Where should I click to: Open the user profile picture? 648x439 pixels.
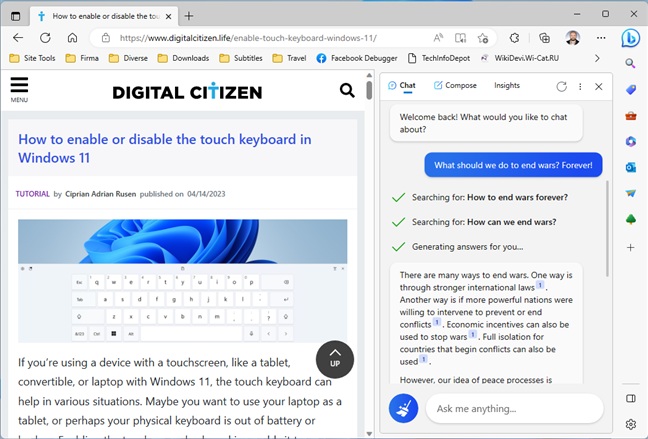572,38
